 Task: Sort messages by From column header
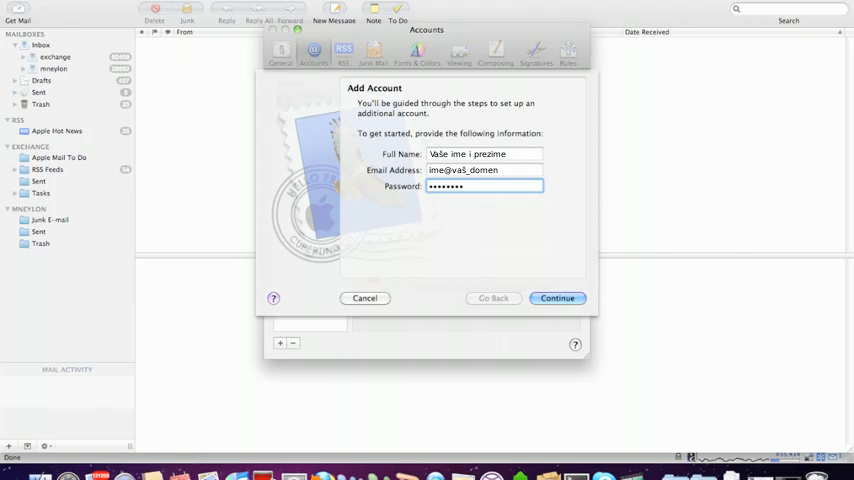(x=184, y=32)
